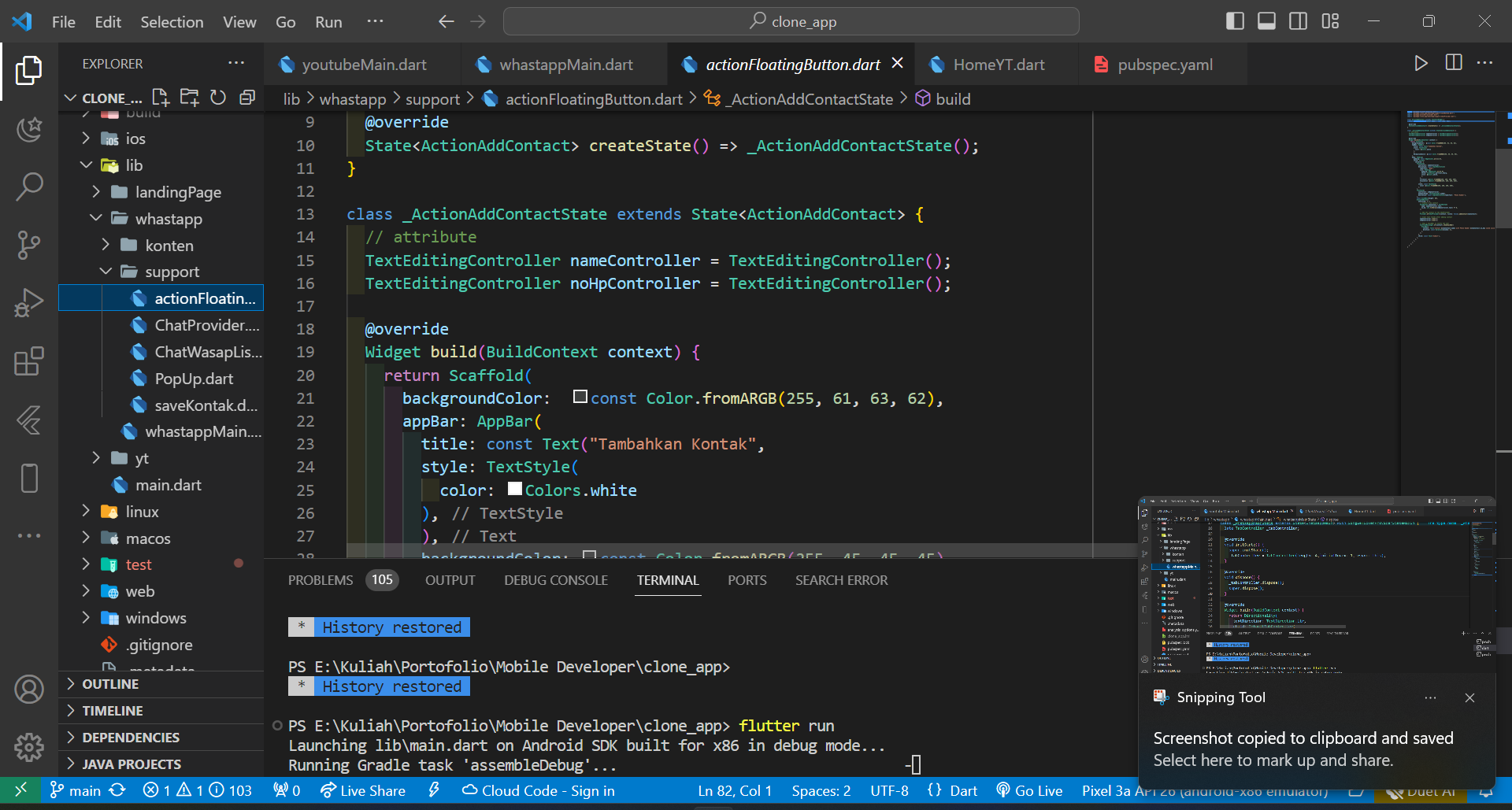
Task: Open Snipping Tool notification options
Action: click(x=1430, y=698)
